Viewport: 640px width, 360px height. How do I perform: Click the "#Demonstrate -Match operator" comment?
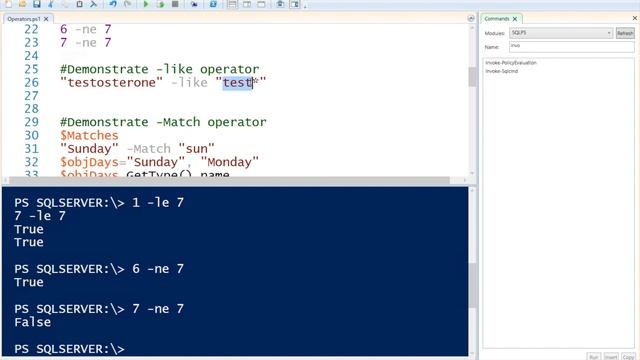[x=163, y=122]
